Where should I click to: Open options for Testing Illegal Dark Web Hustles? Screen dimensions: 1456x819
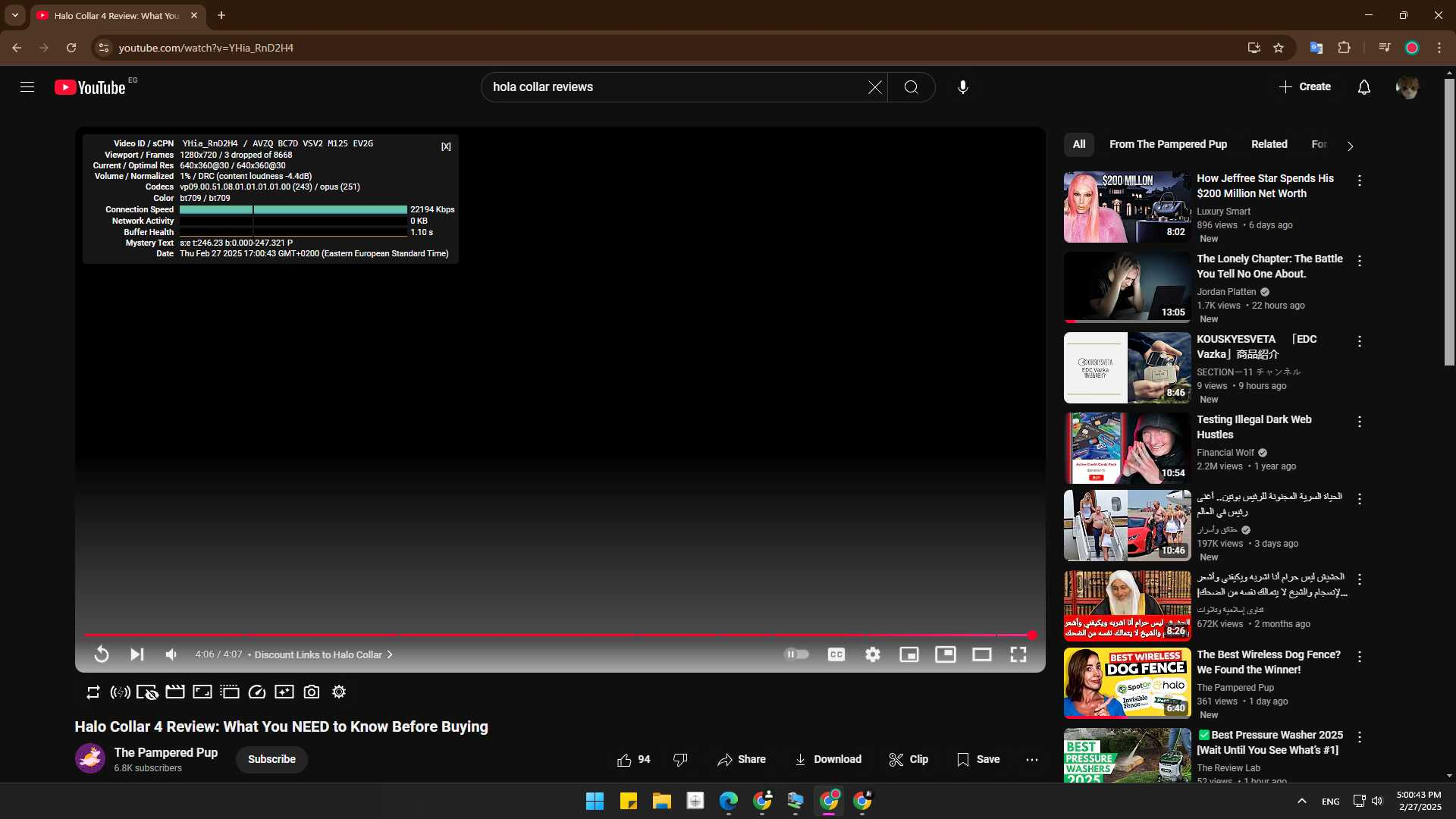pyautogui.click(x=1359, y=422)
